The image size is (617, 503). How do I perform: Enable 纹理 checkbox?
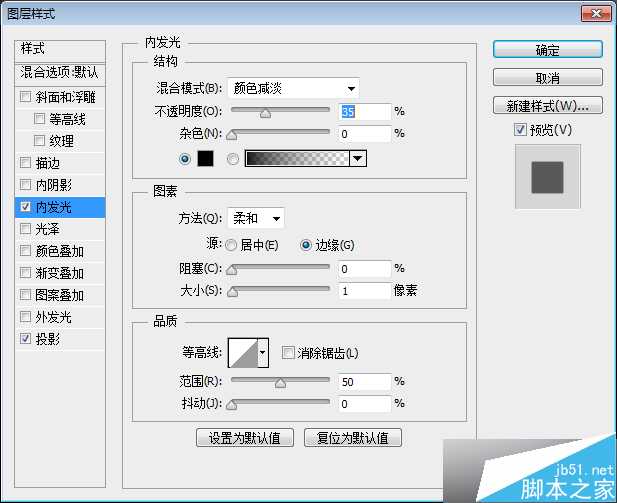pos(39,141)
